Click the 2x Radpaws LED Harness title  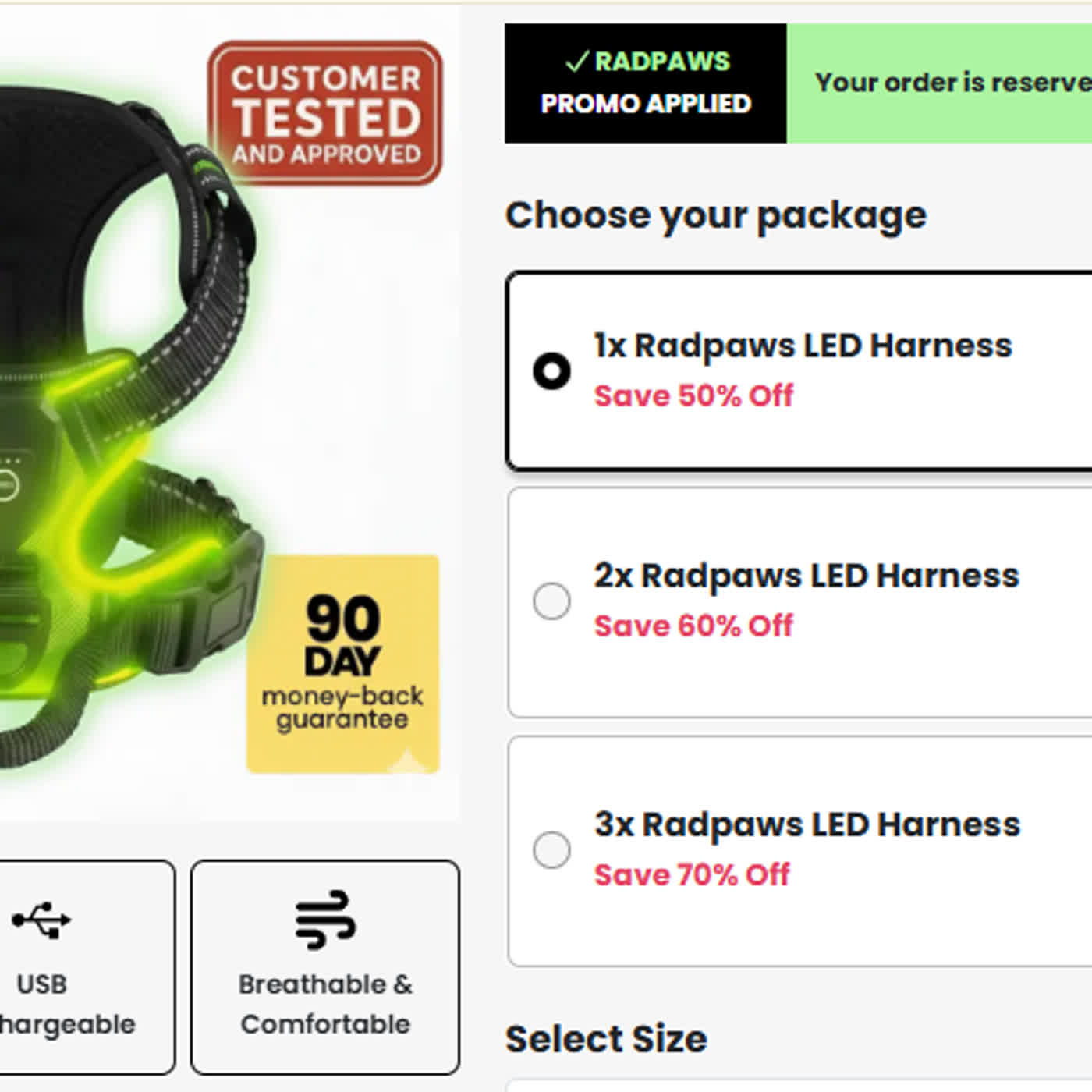[807, 576]
